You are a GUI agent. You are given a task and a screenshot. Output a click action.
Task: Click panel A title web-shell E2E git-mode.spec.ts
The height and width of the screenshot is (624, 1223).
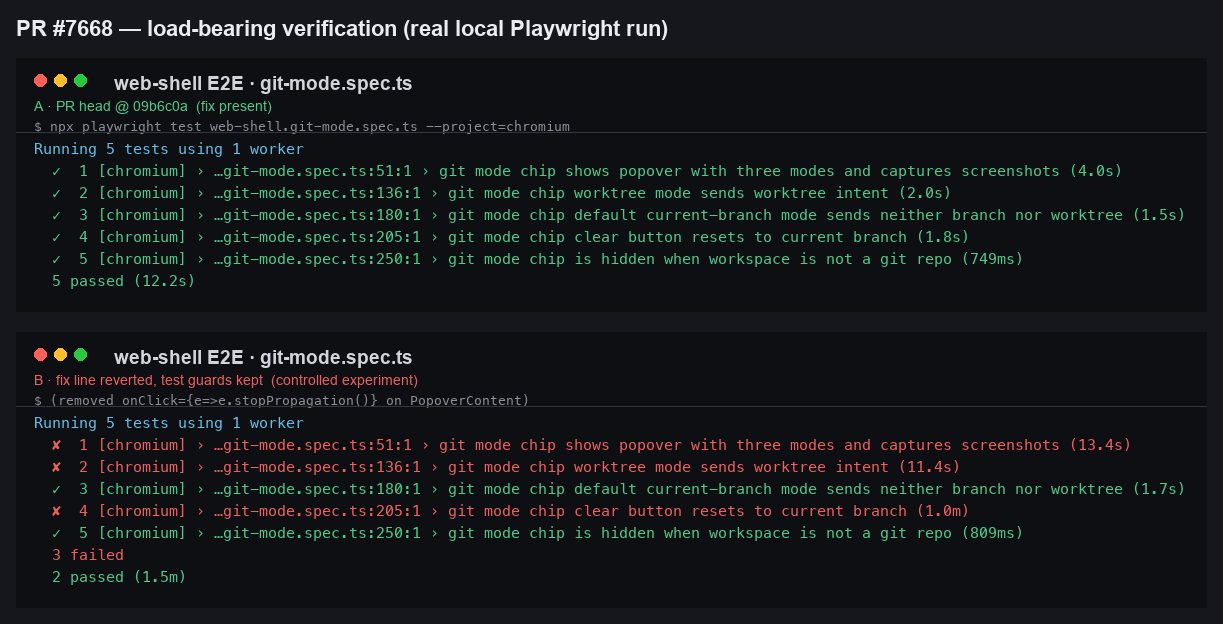click(263, 84)
